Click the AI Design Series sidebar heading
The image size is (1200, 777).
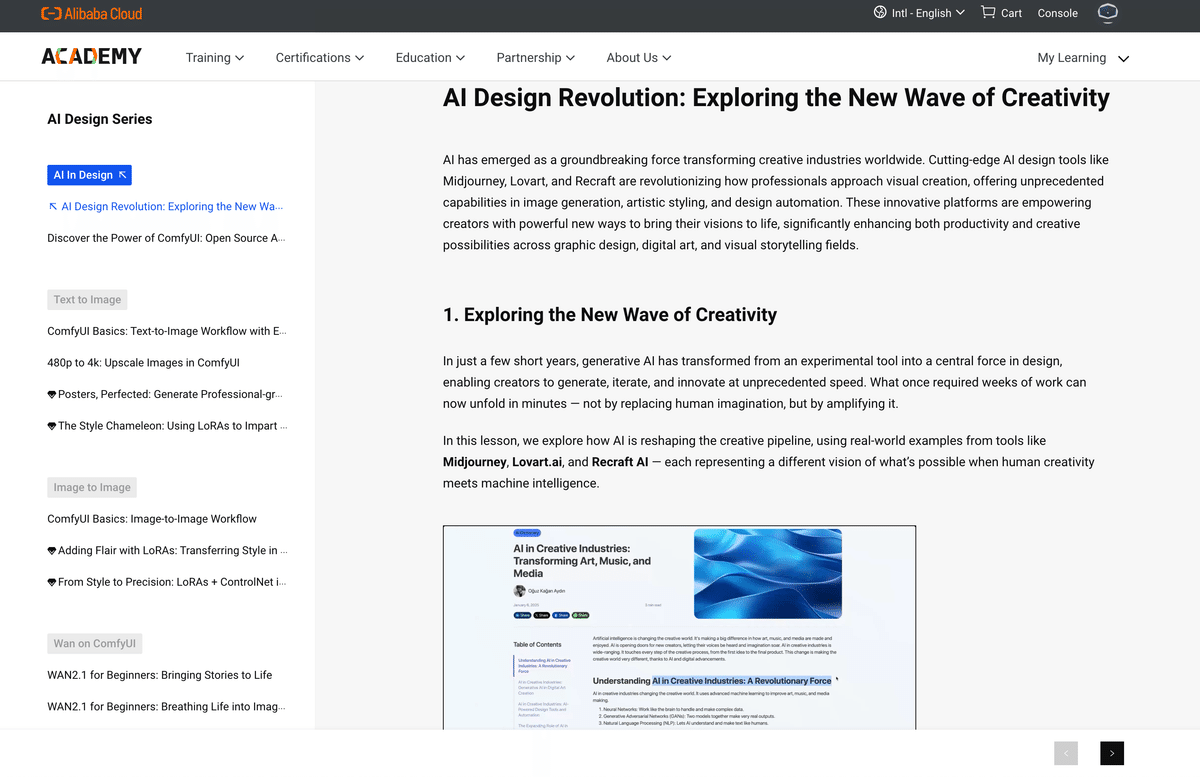point(100,119)
